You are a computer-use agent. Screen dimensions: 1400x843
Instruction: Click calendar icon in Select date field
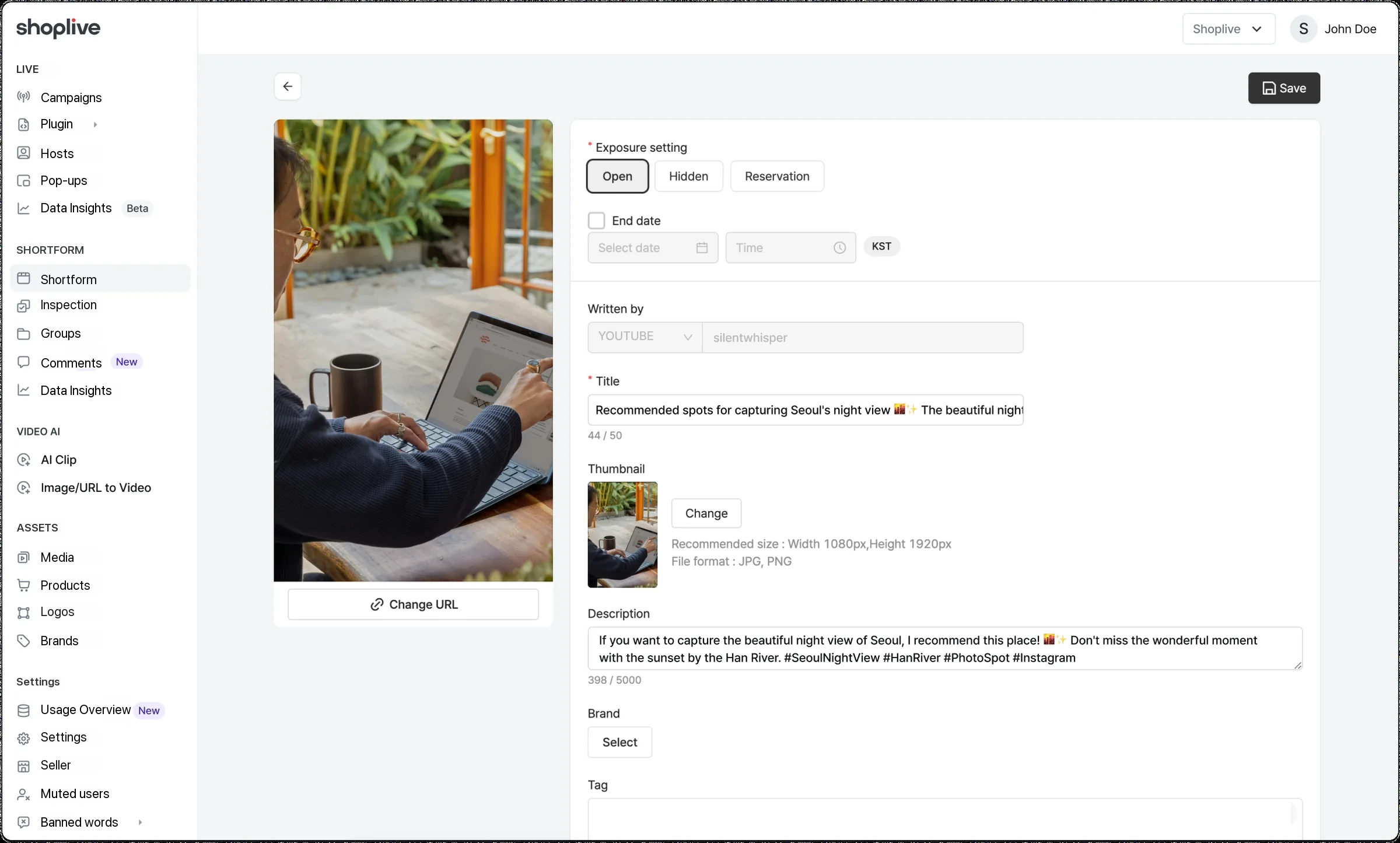702,248
